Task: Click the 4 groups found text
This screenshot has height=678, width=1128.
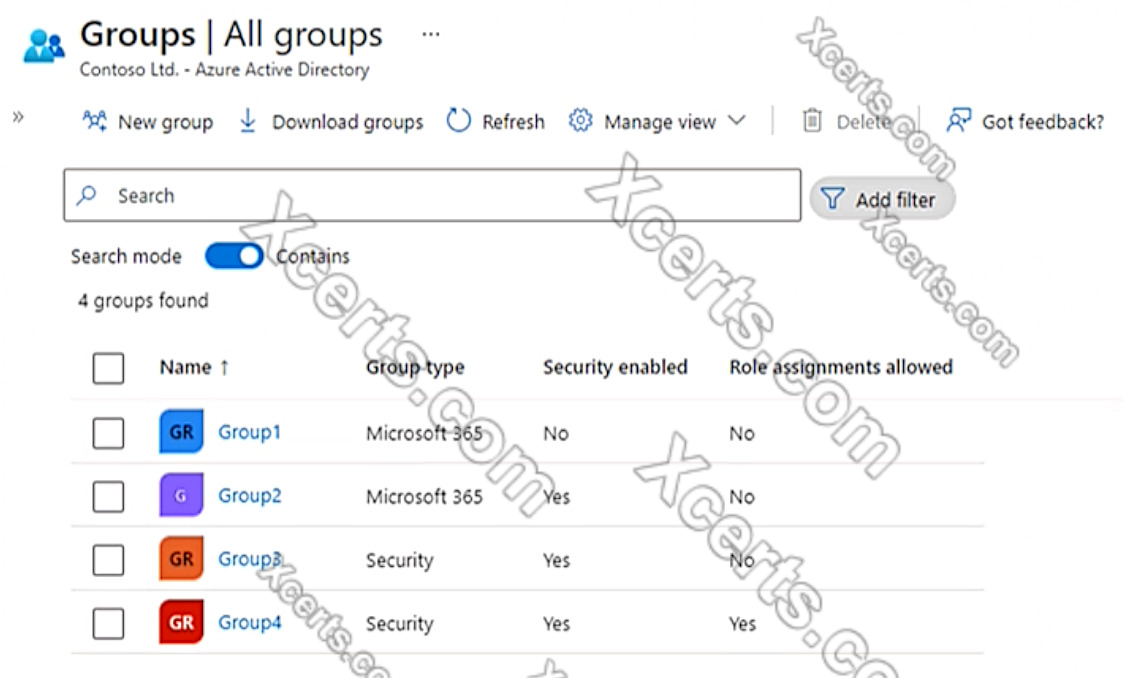Action: pyautogui.click(x=143, y=301)
